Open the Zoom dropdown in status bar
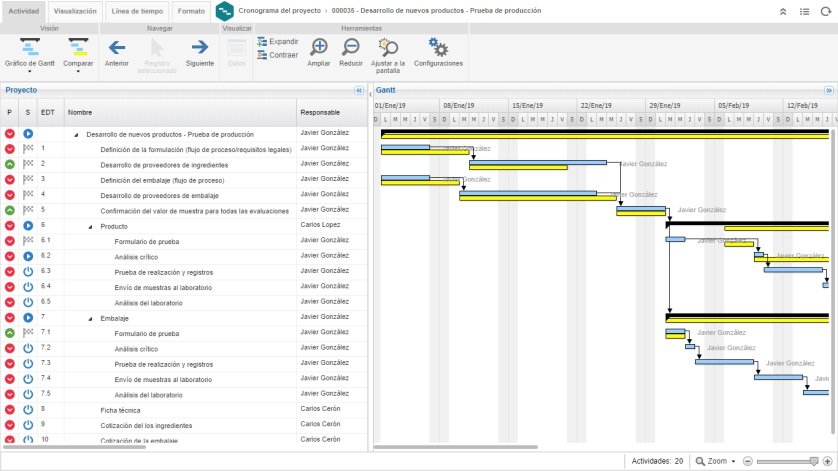The image size is (838, 471). [x=716, y=461]
